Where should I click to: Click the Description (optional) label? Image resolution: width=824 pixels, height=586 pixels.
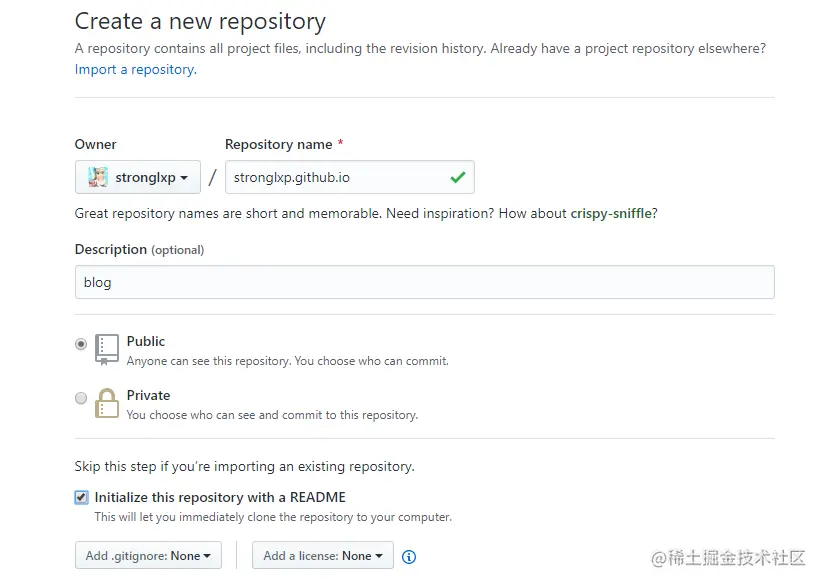139,250
